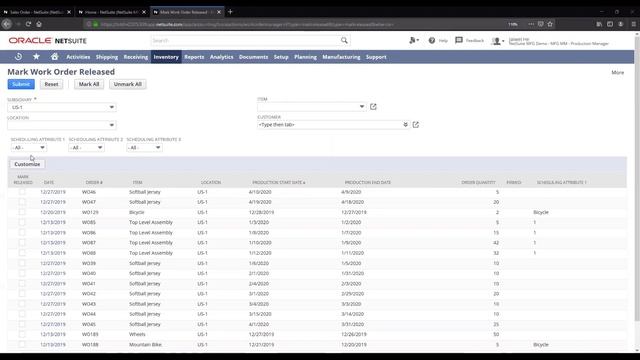Image resolution: width=640 pixels, height=360 pixels.
Task: Open the Create New icon menu
Action: [x=413, y=40]
